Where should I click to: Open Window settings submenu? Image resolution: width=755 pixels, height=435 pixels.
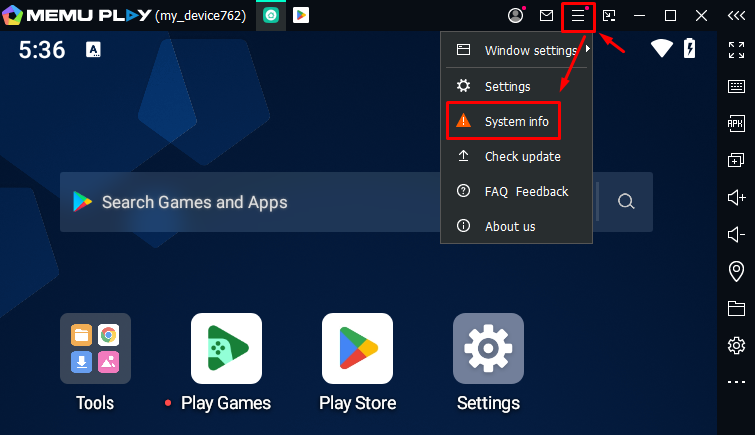(x=516, y=50)
